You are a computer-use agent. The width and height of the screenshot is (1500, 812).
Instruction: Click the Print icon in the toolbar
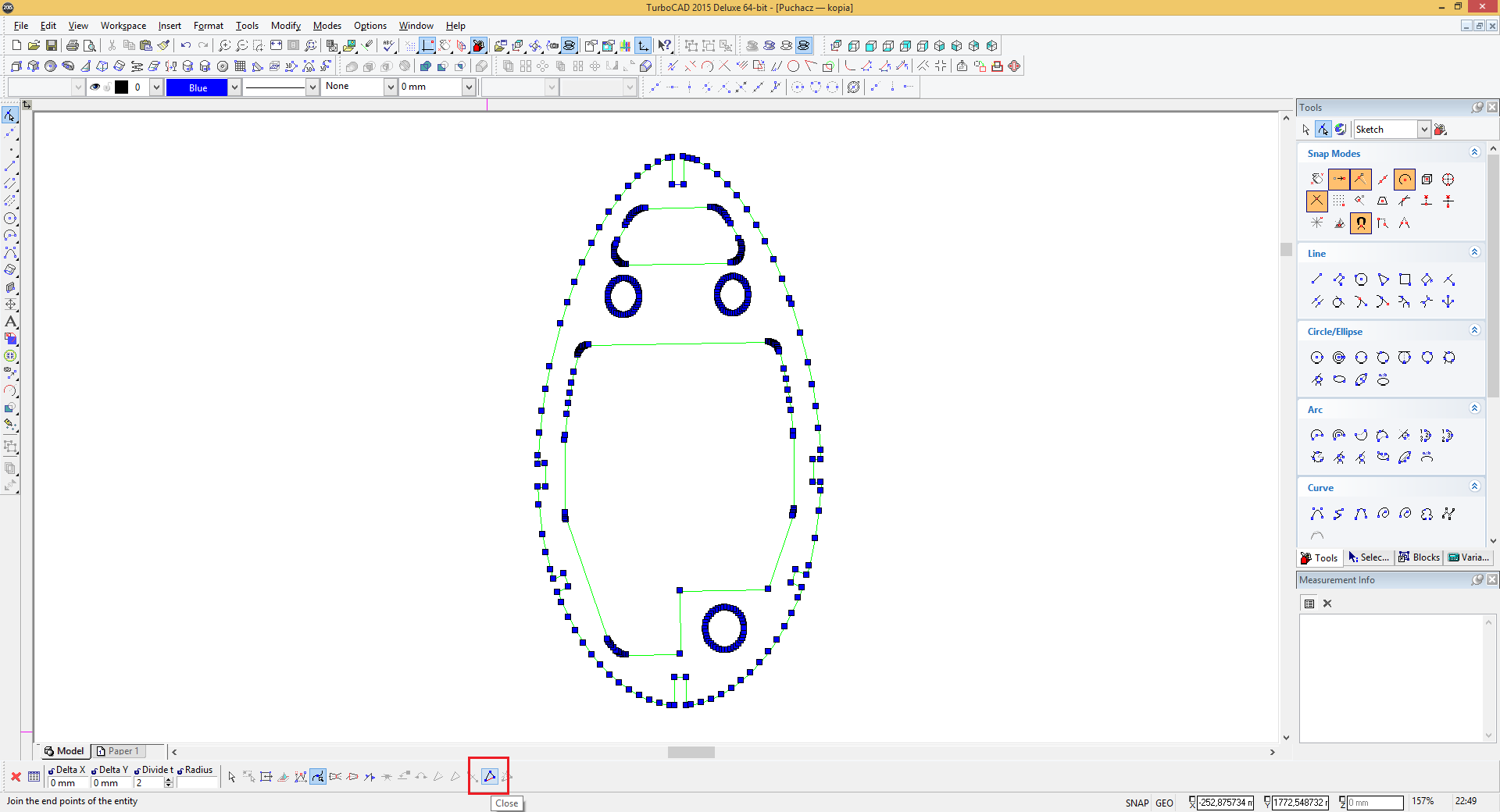73,45
